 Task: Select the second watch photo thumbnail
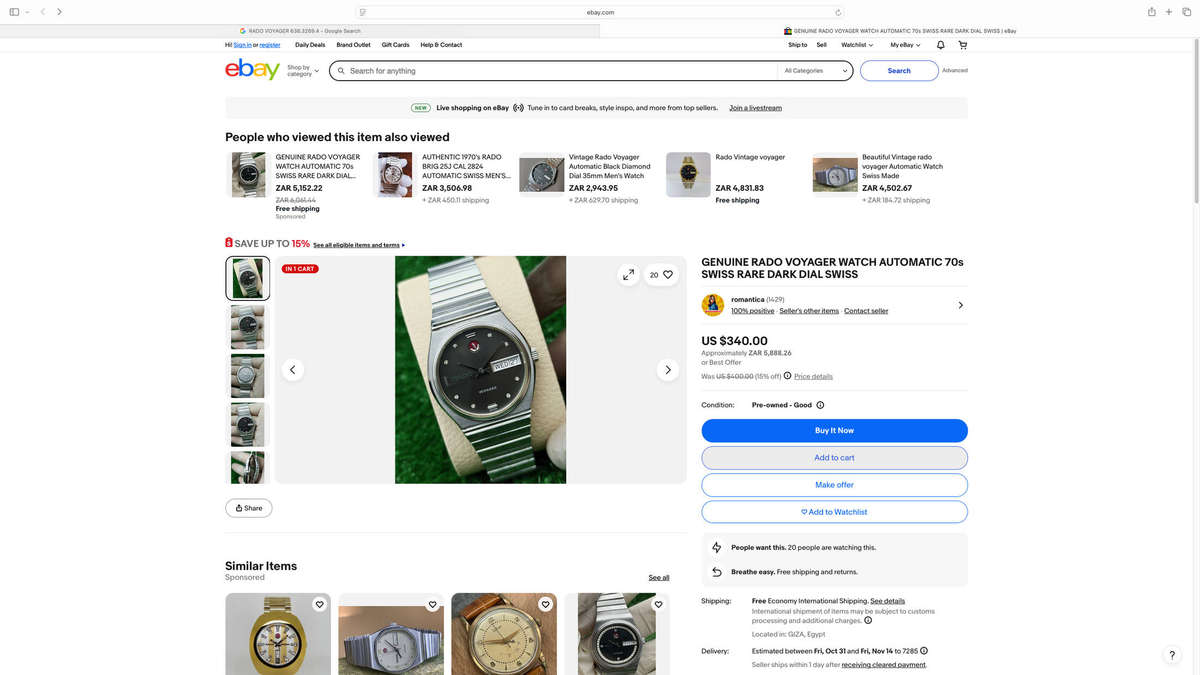[x=247, y=327]
